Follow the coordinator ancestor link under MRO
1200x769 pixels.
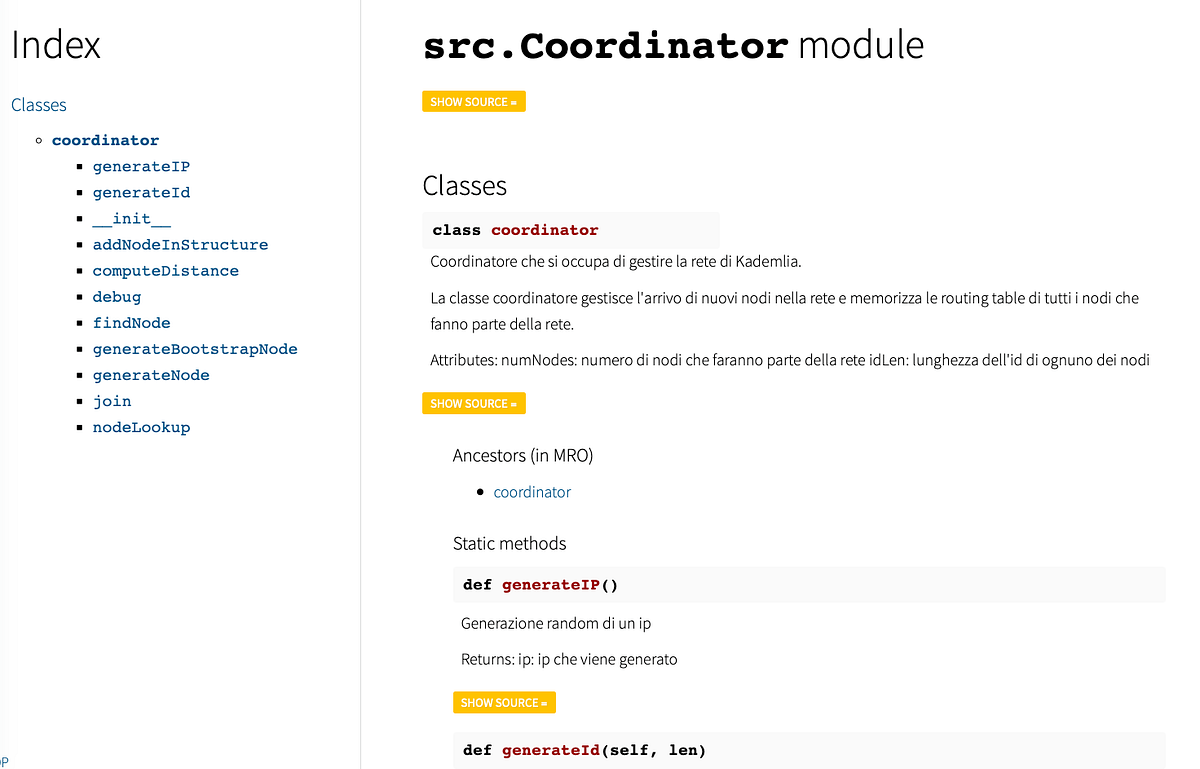tap(532, 491)
